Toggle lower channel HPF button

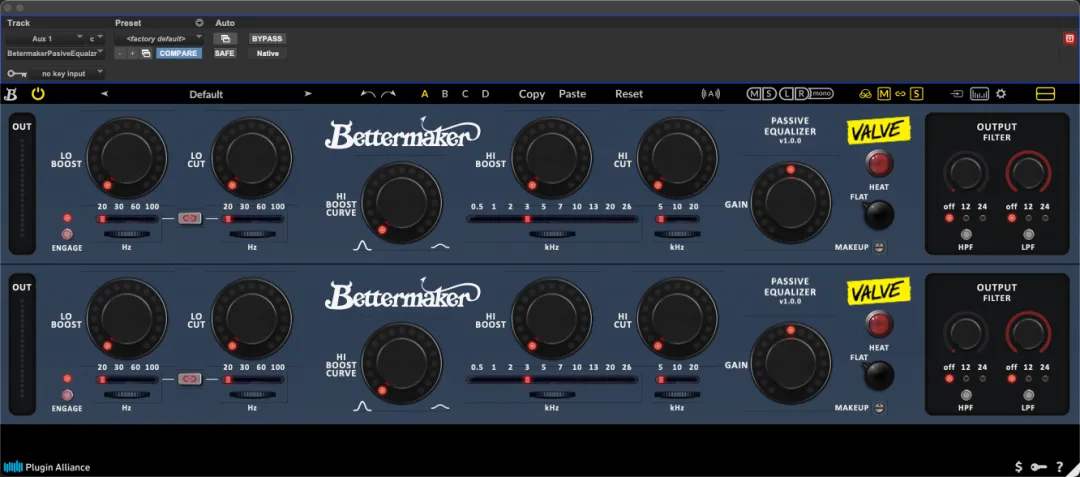pos(966,395)
